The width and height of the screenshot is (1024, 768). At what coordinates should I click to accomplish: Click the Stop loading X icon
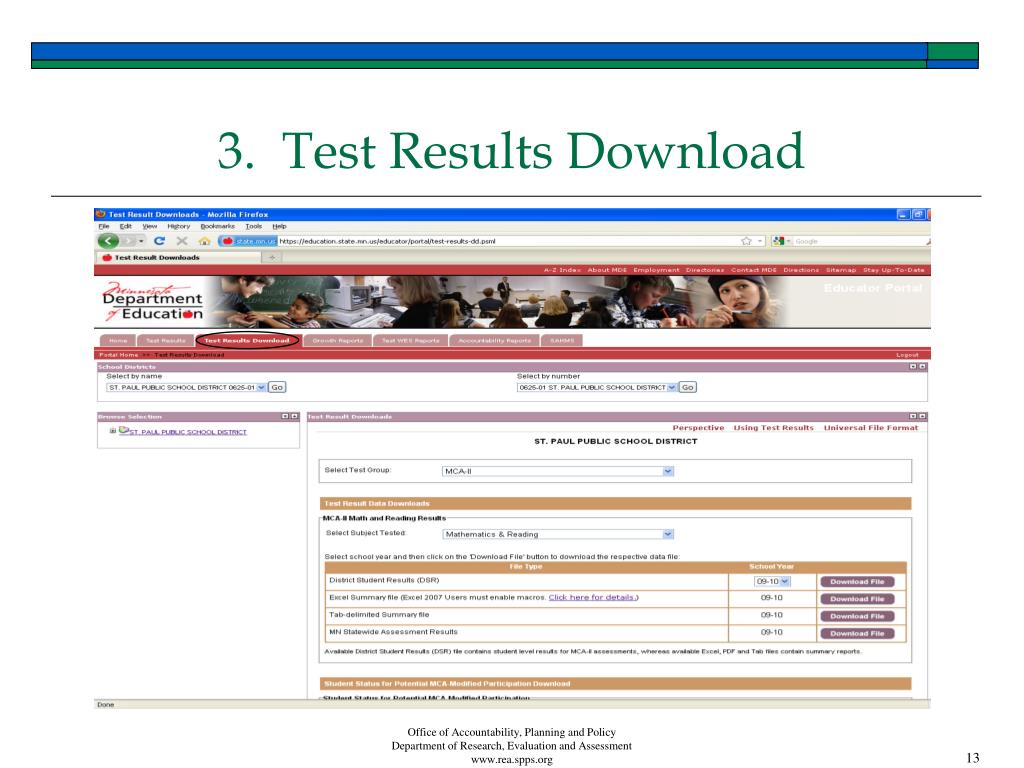point(182,241)
